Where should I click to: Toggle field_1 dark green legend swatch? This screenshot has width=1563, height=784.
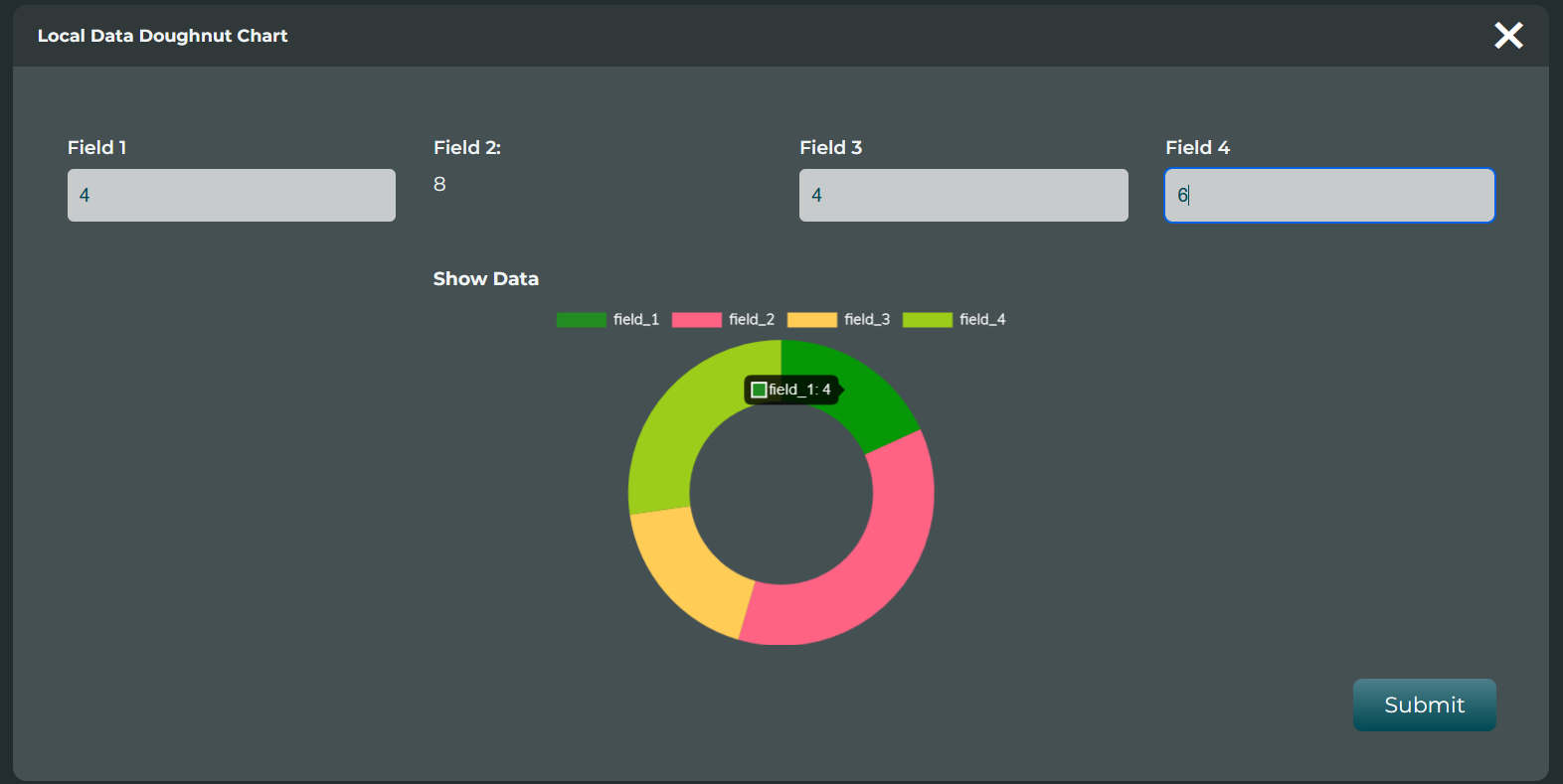581,320
